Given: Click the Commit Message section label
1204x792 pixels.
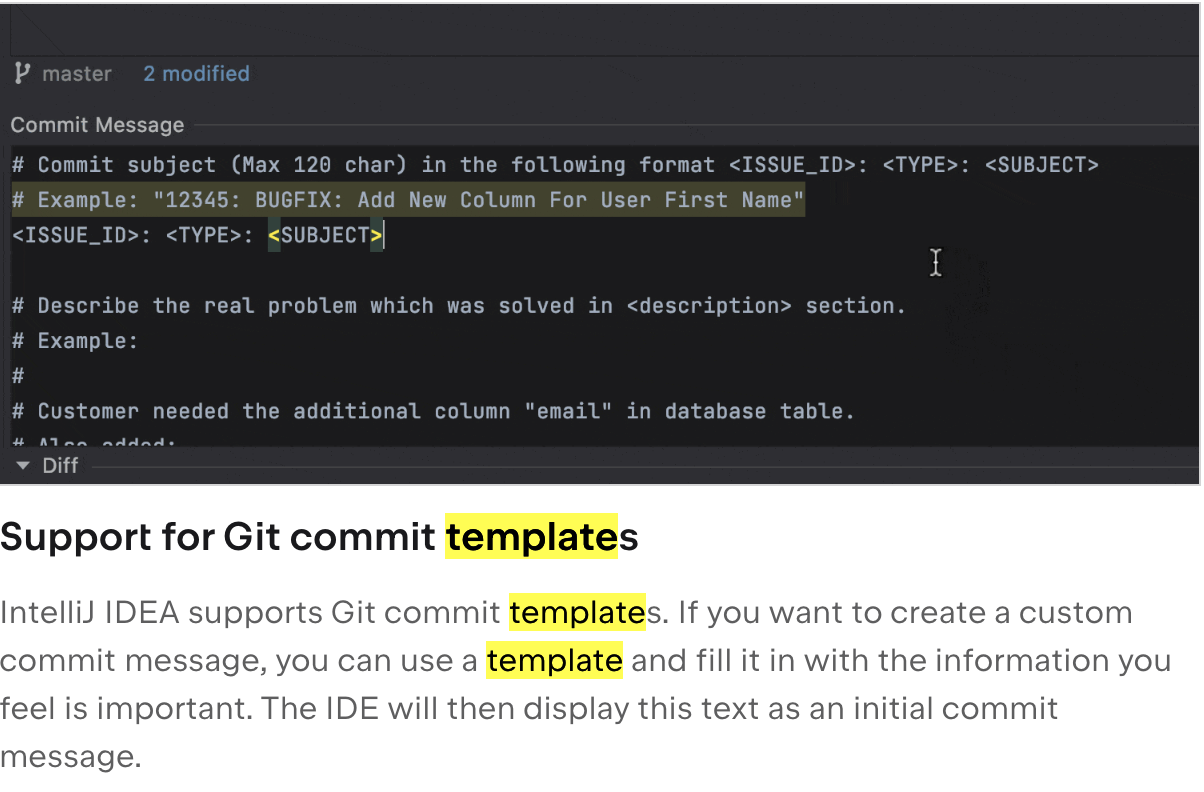Looking at the screenshot, I should [x=97, y=125].
